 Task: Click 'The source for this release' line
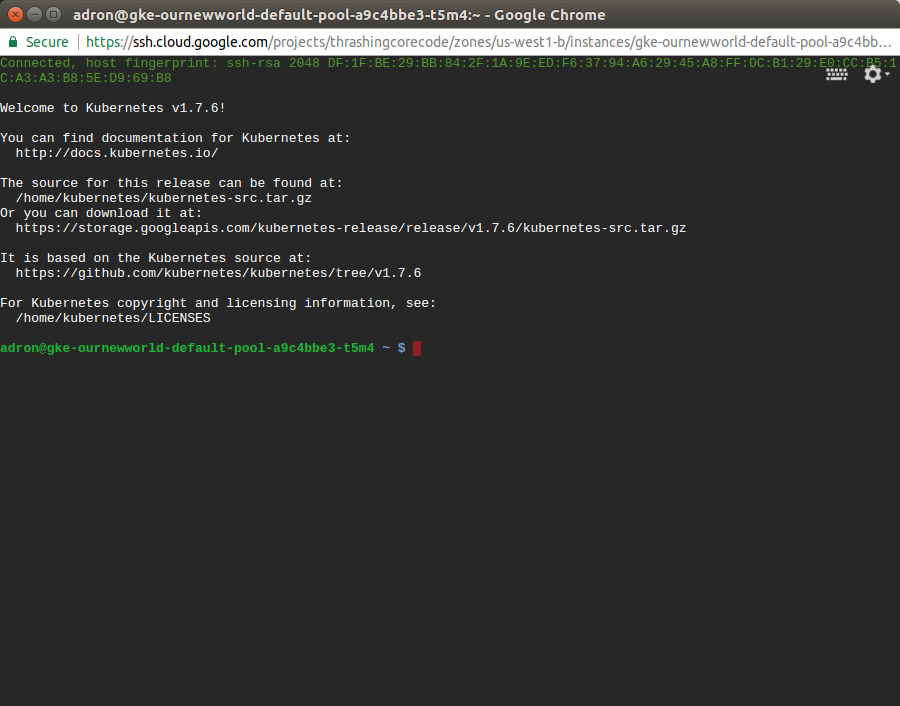pyautogui.click(x=171, y=183)
